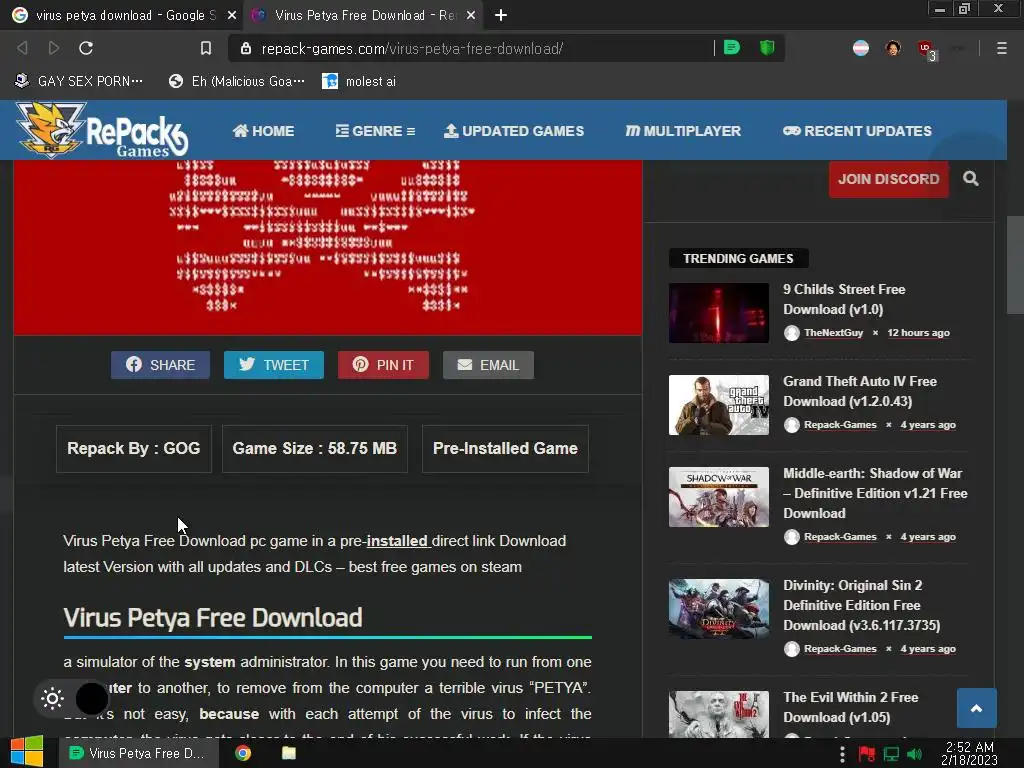1024x768 pixels.
Task: Click the Chrome icon in the taskbar
Action: (x=243, y=753)
